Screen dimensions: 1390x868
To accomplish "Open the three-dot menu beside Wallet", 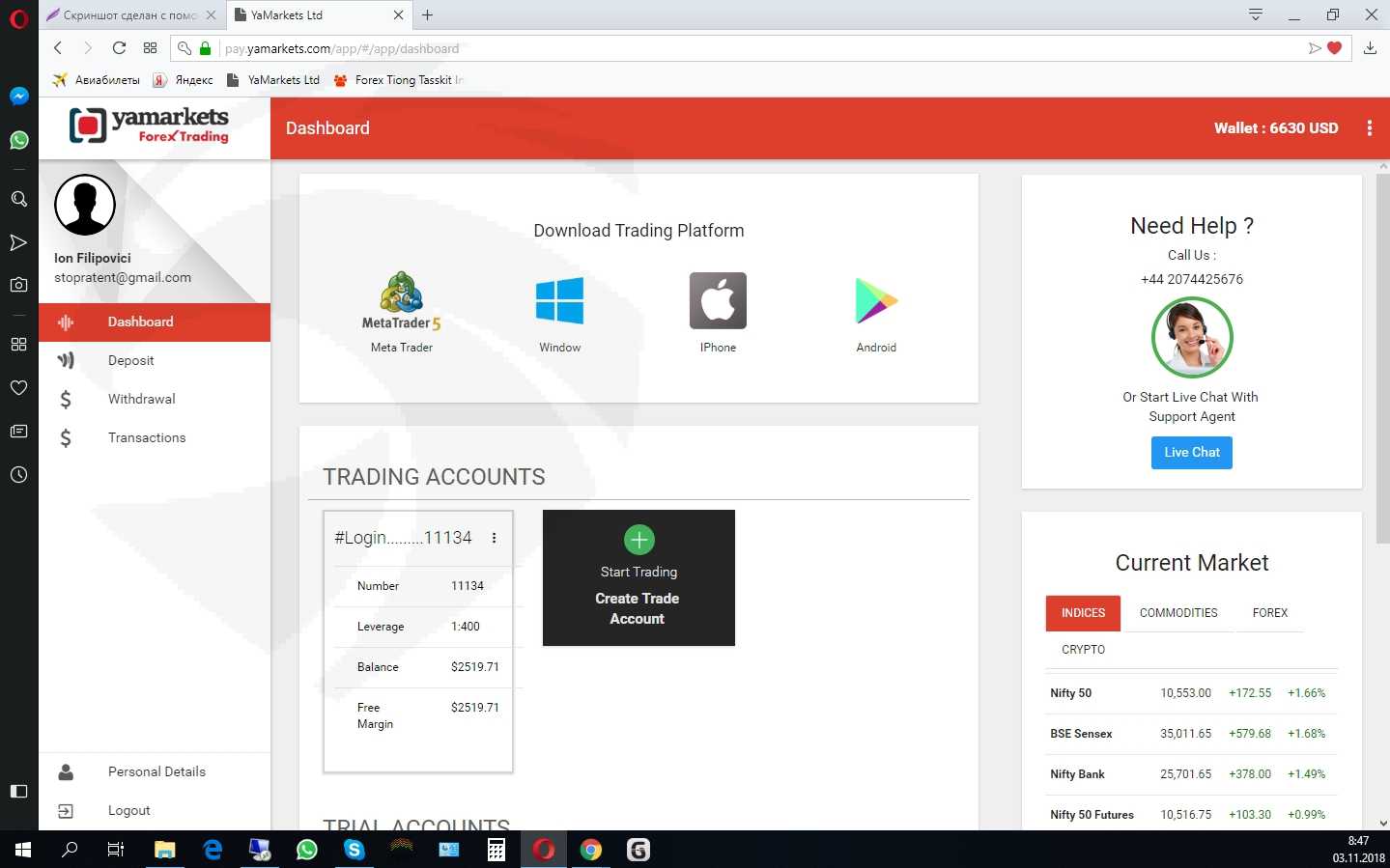I will point(1369,128).
